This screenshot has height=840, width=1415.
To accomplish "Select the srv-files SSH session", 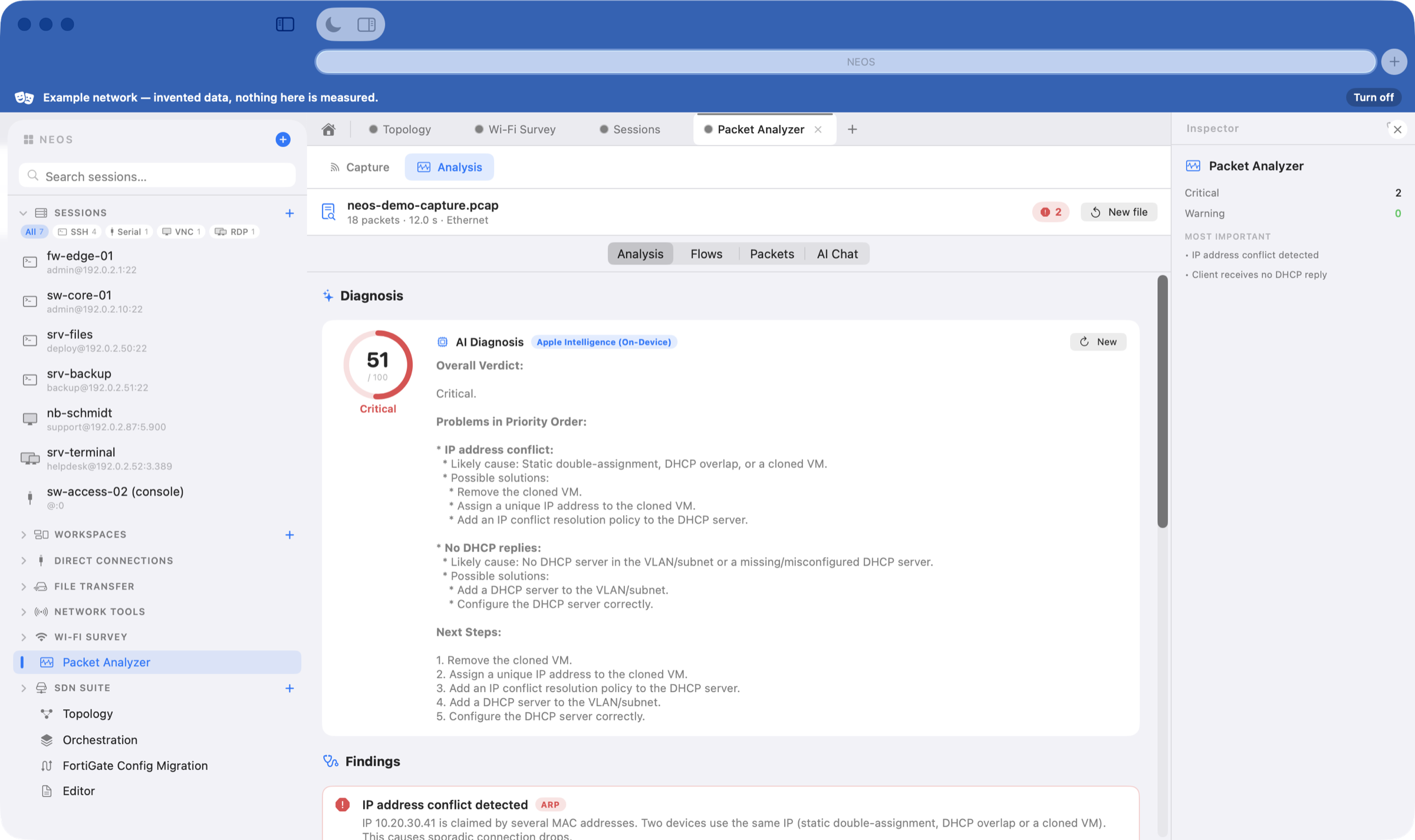I will (x=157, y=341).
